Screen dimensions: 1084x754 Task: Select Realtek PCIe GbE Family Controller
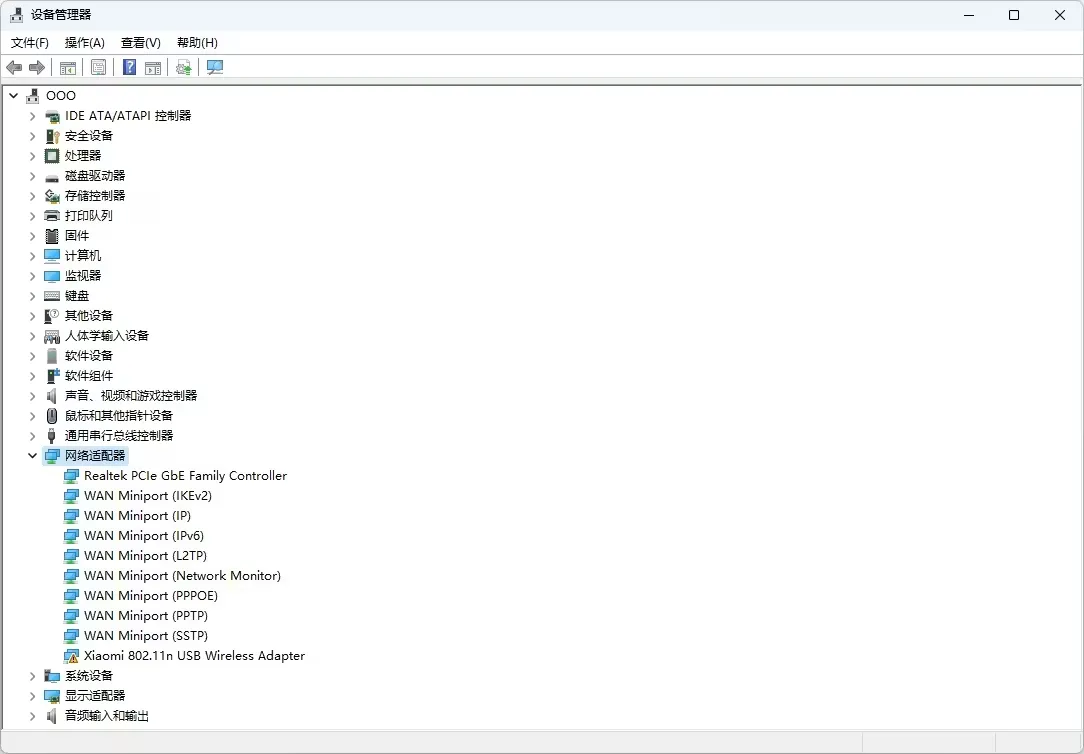185,476
